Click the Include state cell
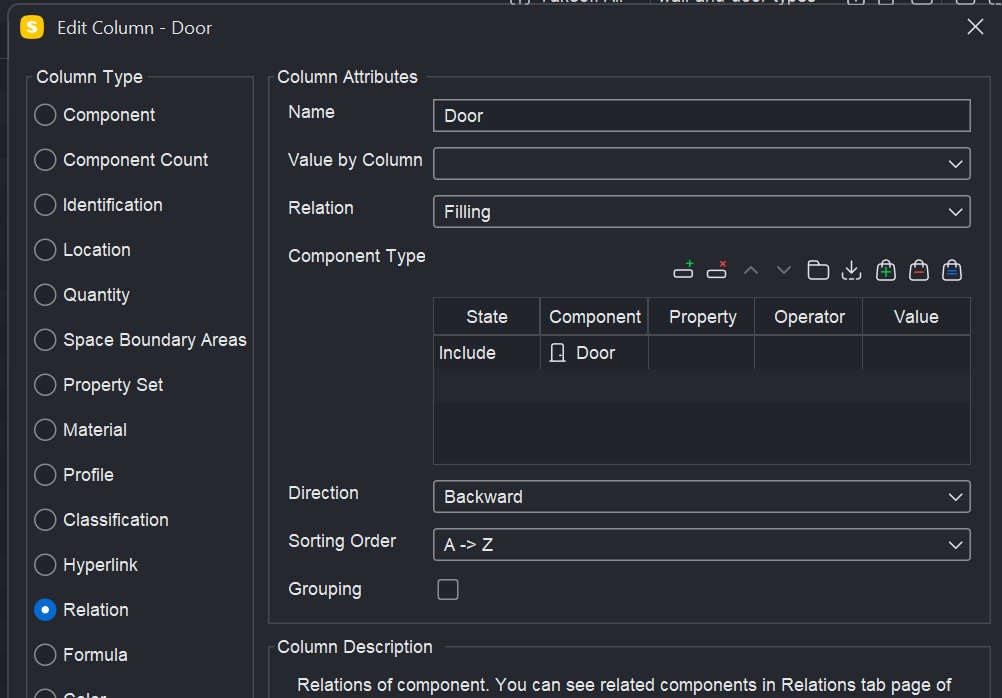The width and height of the screenshot is (1002, 698). point(487,353)
